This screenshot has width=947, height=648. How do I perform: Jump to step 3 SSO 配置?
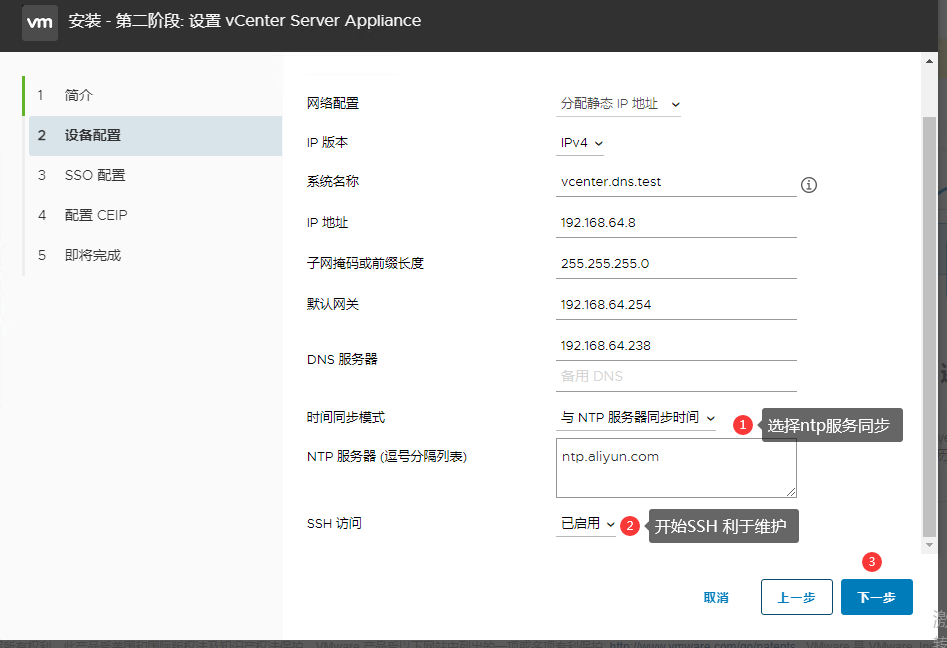pyautogui.click(x=95, y=175)
